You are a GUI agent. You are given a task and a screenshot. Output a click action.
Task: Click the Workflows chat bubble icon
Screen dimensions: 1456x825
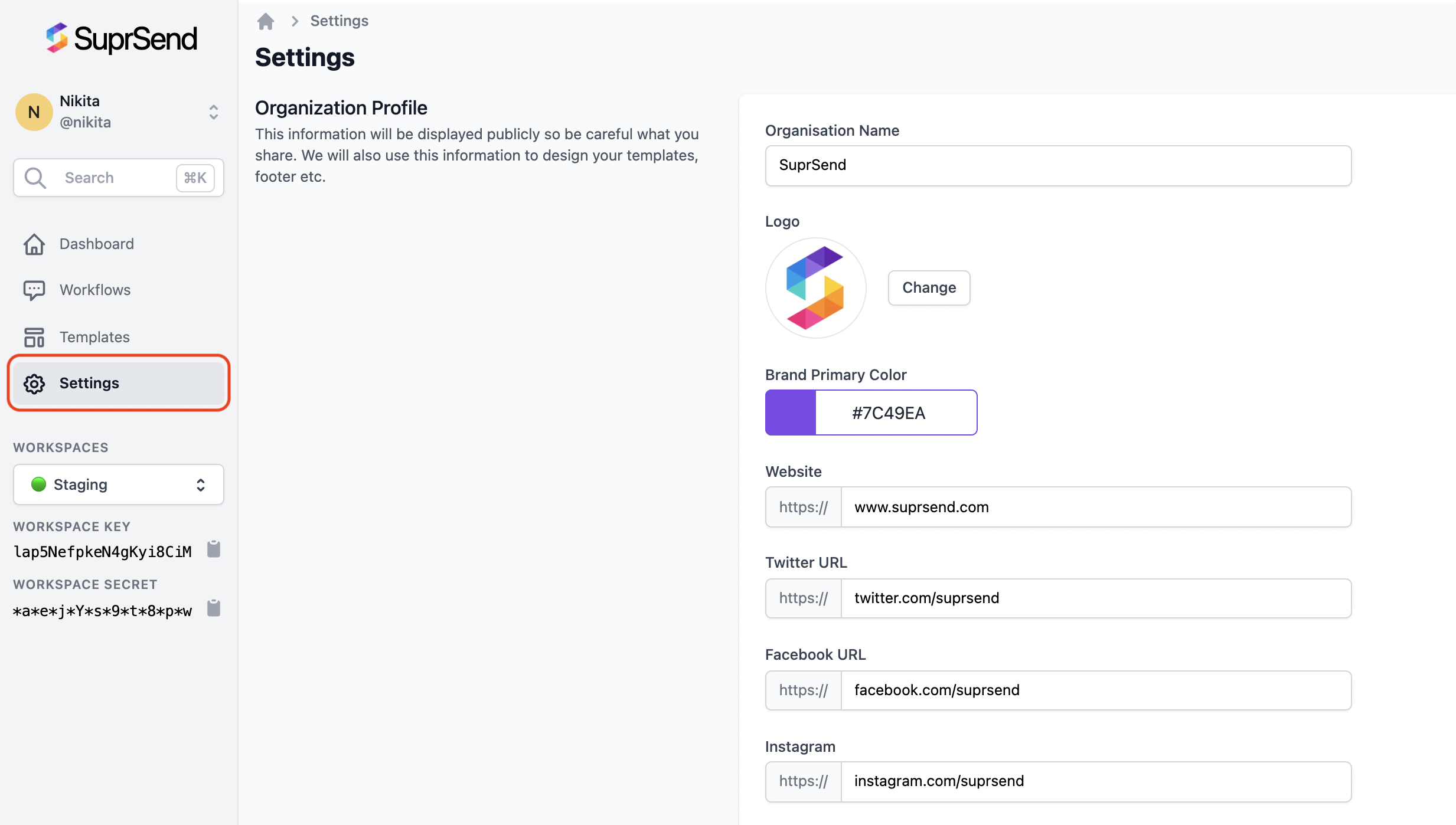coord(34,290)
